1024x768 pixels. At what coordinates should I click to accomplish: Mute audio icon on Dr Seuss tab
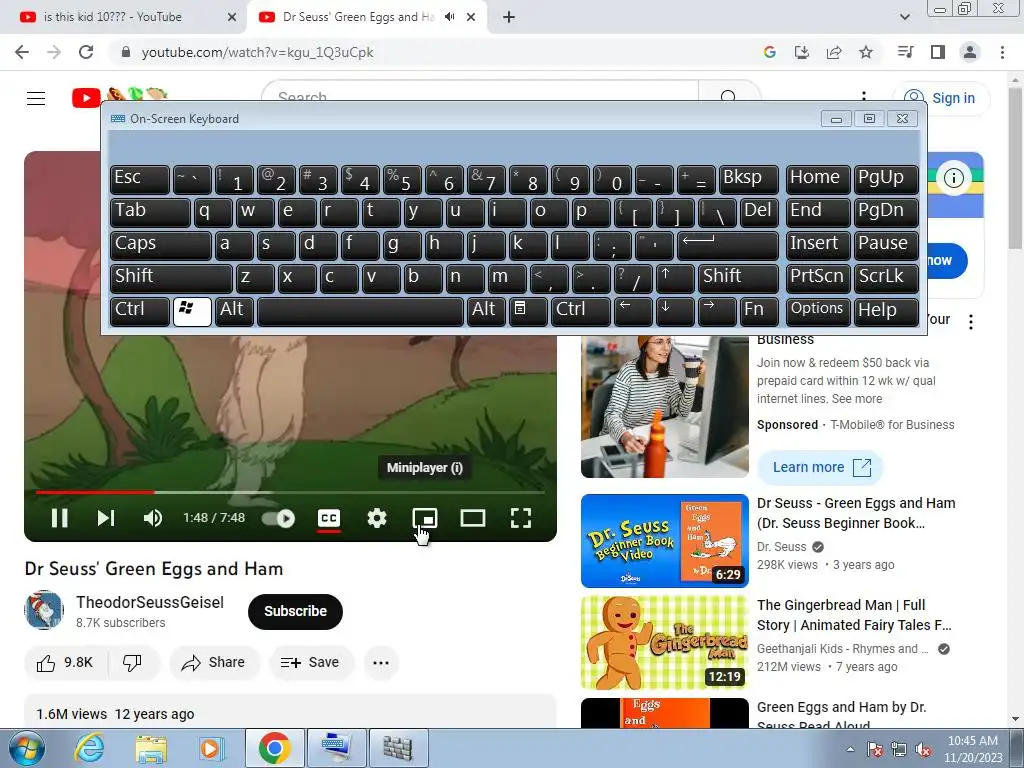tap(450, 17)
